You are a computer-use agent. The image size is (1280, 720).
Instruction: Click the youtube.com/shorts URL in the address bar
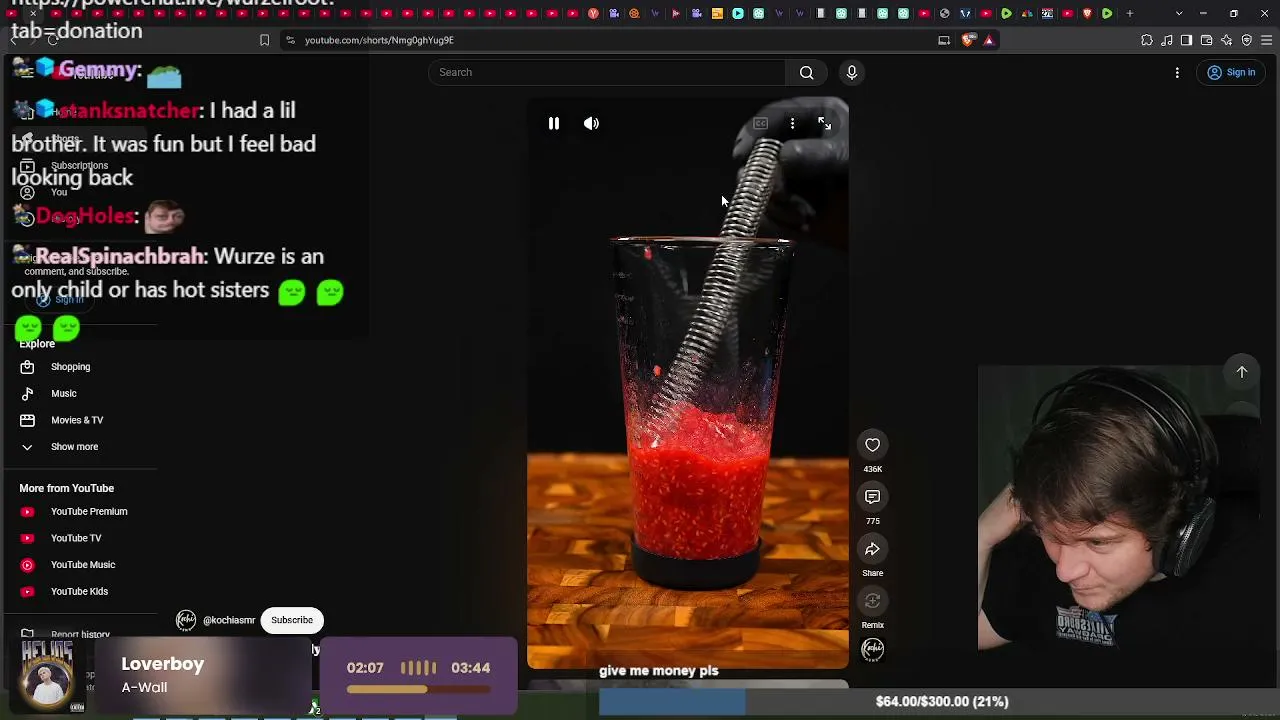click(x=379, y=40)
